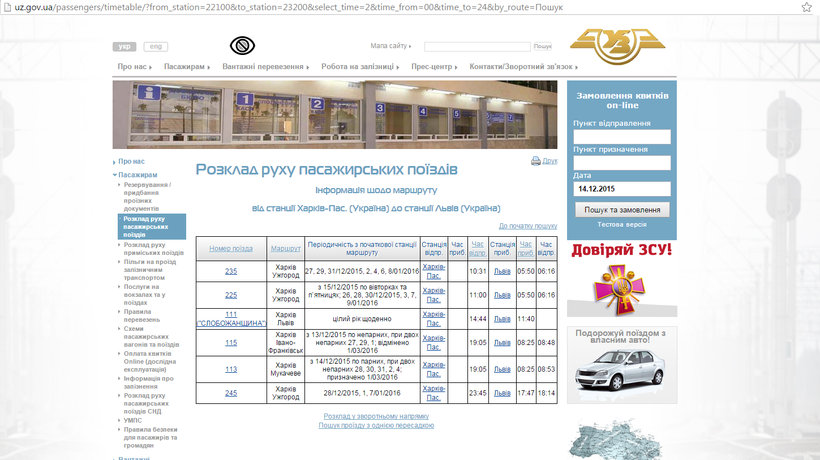
Task: Open Робота на залізниці menu
Action: click(x=361, y=67)
